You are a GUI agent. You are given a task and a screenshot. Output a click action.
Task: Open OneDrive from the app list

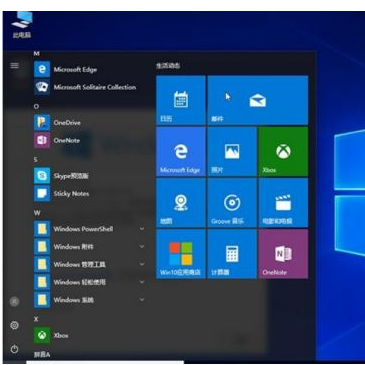(90, 123)
